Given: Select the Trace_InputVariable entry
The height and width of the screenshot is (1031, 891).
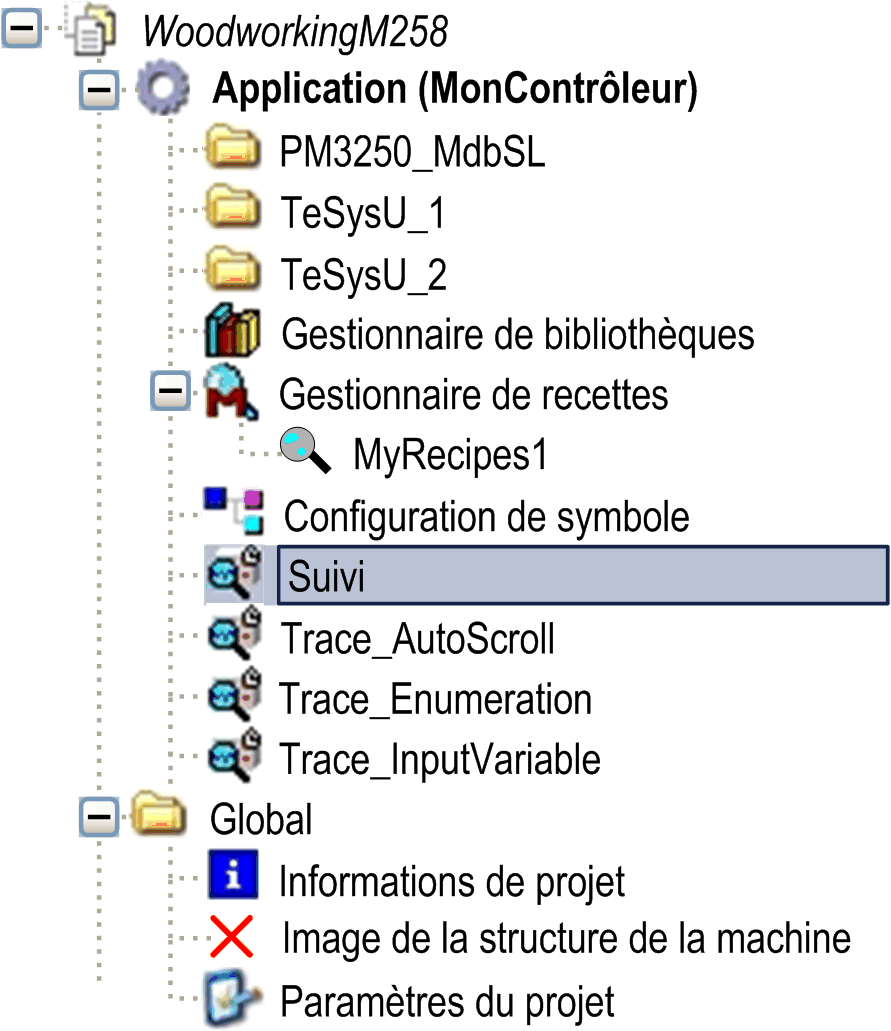Looking at the screenshot, I should pyautogui.click(x=440, y=759).
